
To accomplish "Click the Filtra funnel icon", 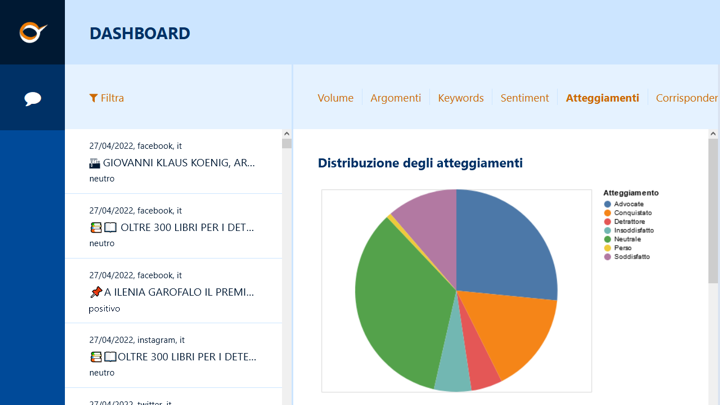I will tap(93, 98).
